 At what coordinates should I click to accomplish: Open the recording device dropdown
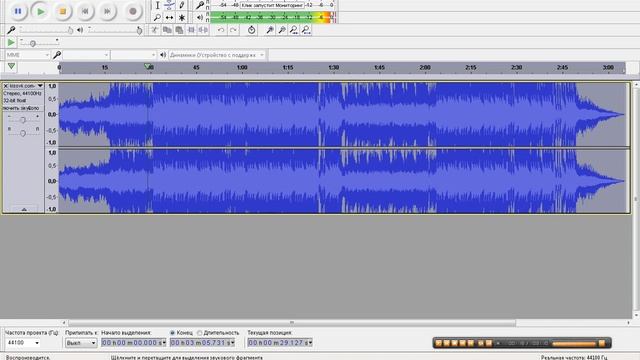86,55
